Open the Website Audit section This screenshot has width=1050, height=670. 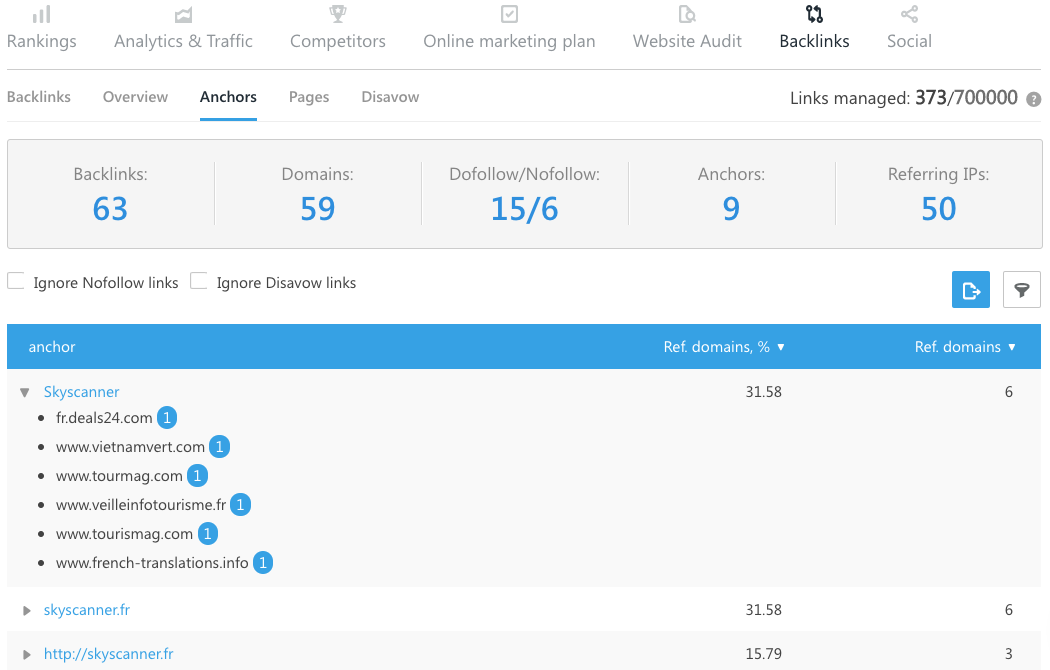(687, 41)
